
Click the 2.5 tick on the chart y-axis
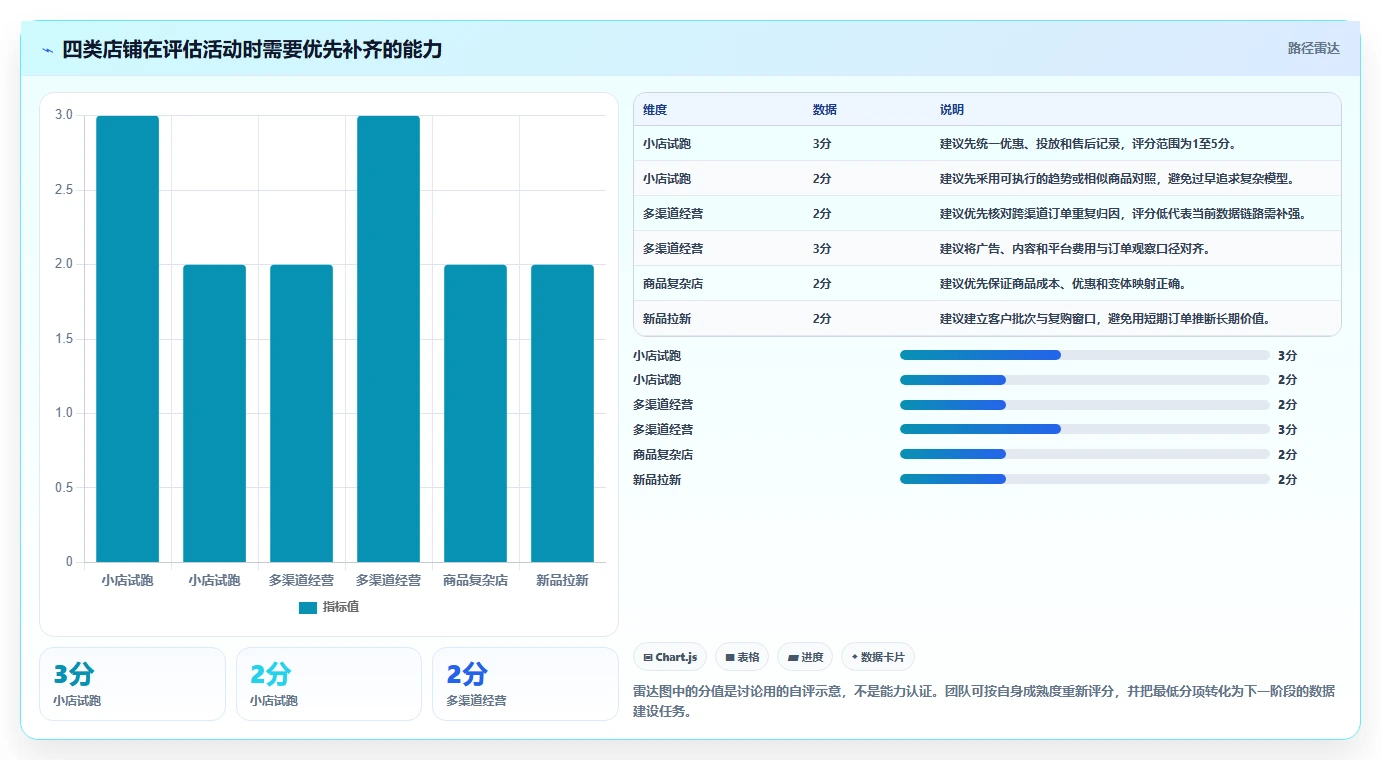[x=64, y=190]
